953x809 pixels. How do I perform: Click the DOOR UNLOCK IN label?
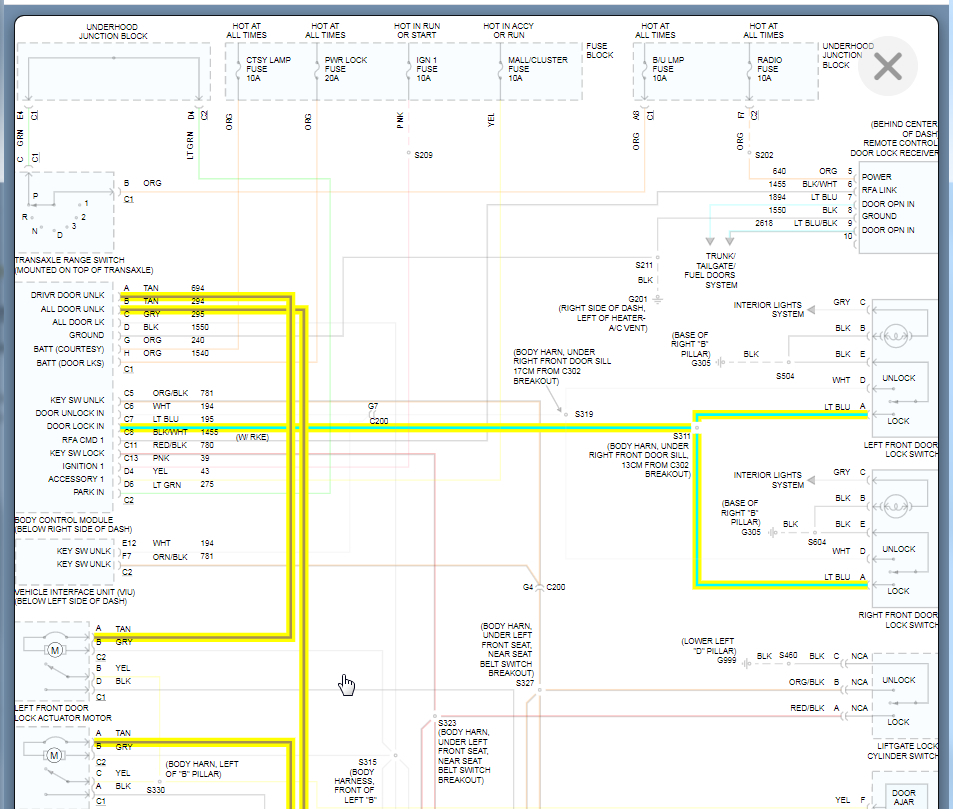point(70,413)
